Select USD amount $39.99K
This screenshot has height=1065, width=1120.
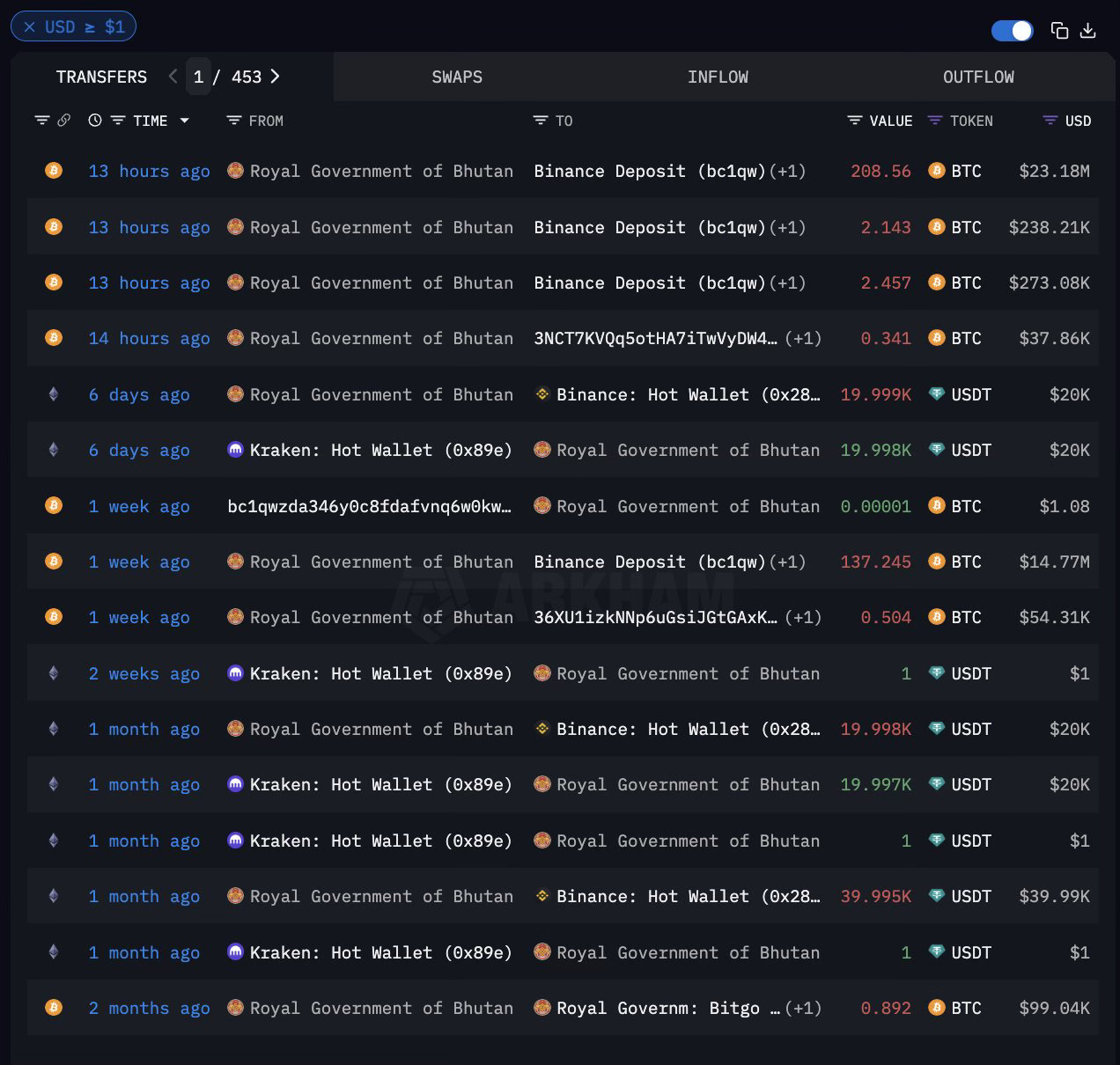click(x=1054, y=897)
